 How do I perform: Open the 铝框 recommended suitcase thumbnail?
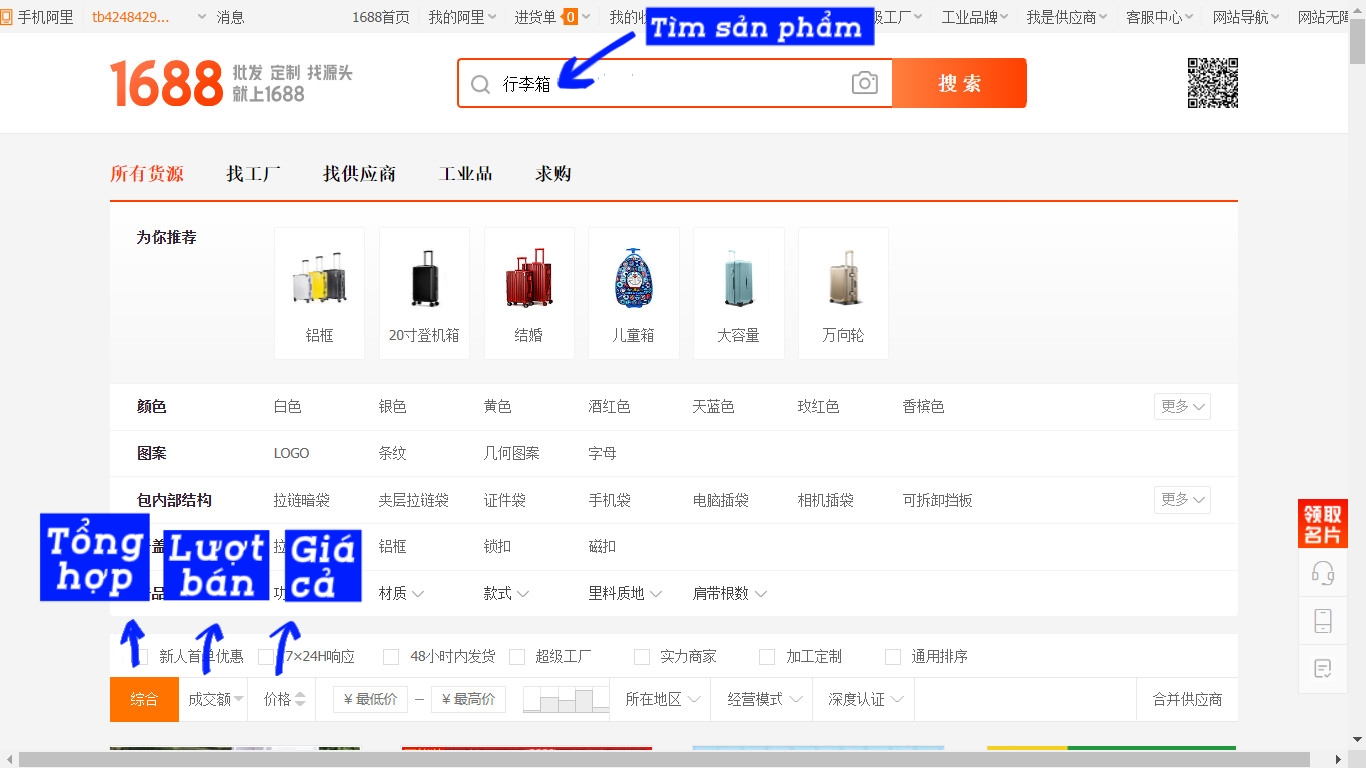point(319,293)
